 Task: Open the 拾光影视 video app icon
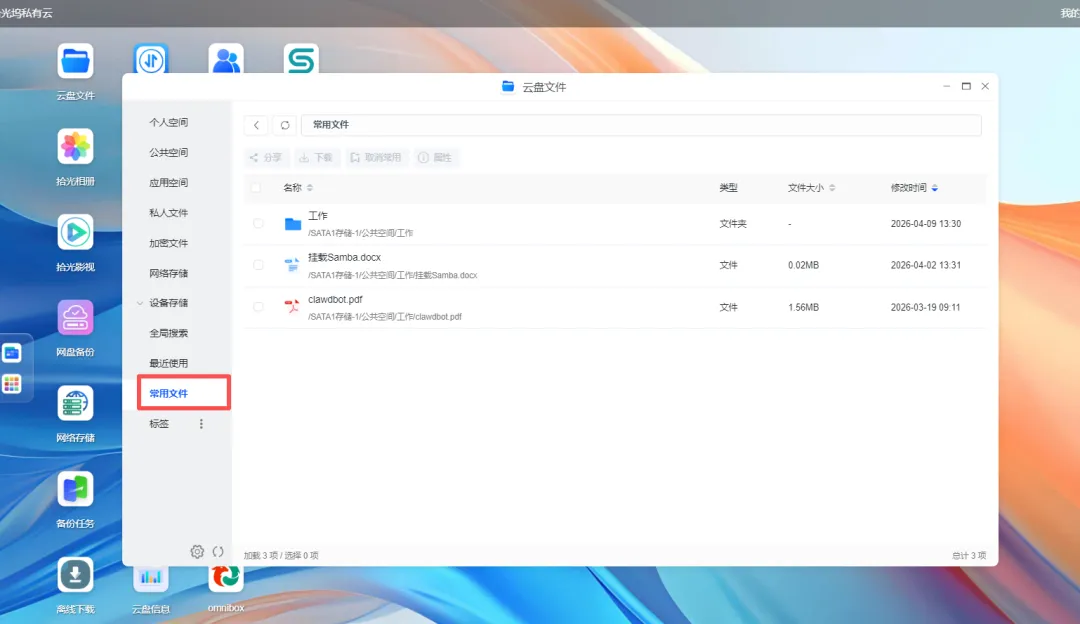pos(75,233)
